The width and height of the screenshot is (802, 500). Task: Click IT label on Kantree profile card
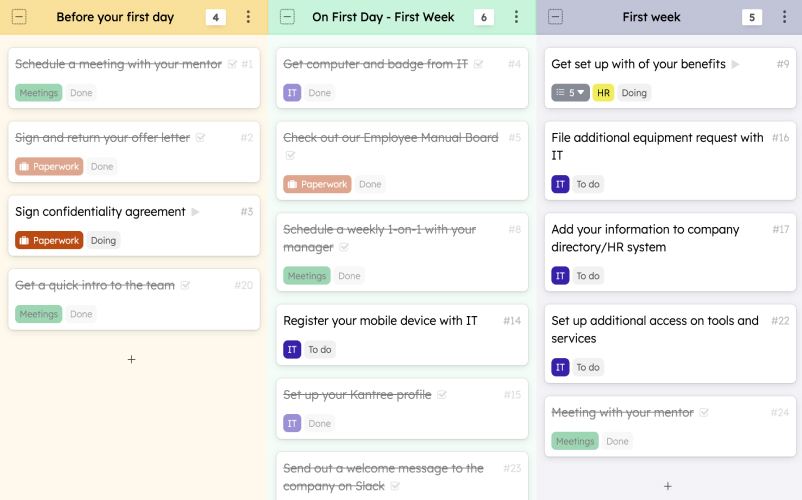point(292,423)
